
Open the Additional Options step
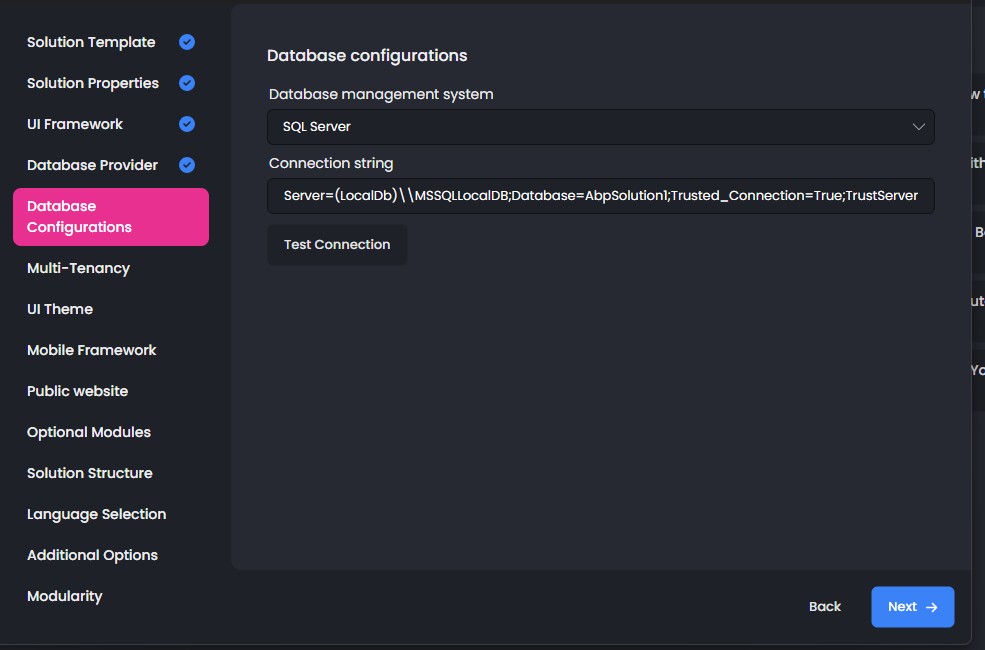pyautogui.click(x=92, y=555)
